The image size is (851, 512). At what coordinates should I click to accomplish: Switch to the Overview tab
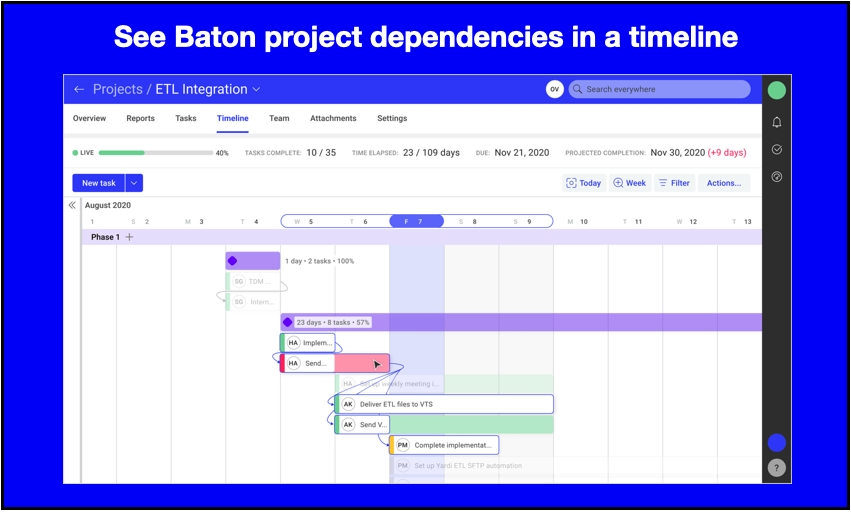click(x=90, y=118)
